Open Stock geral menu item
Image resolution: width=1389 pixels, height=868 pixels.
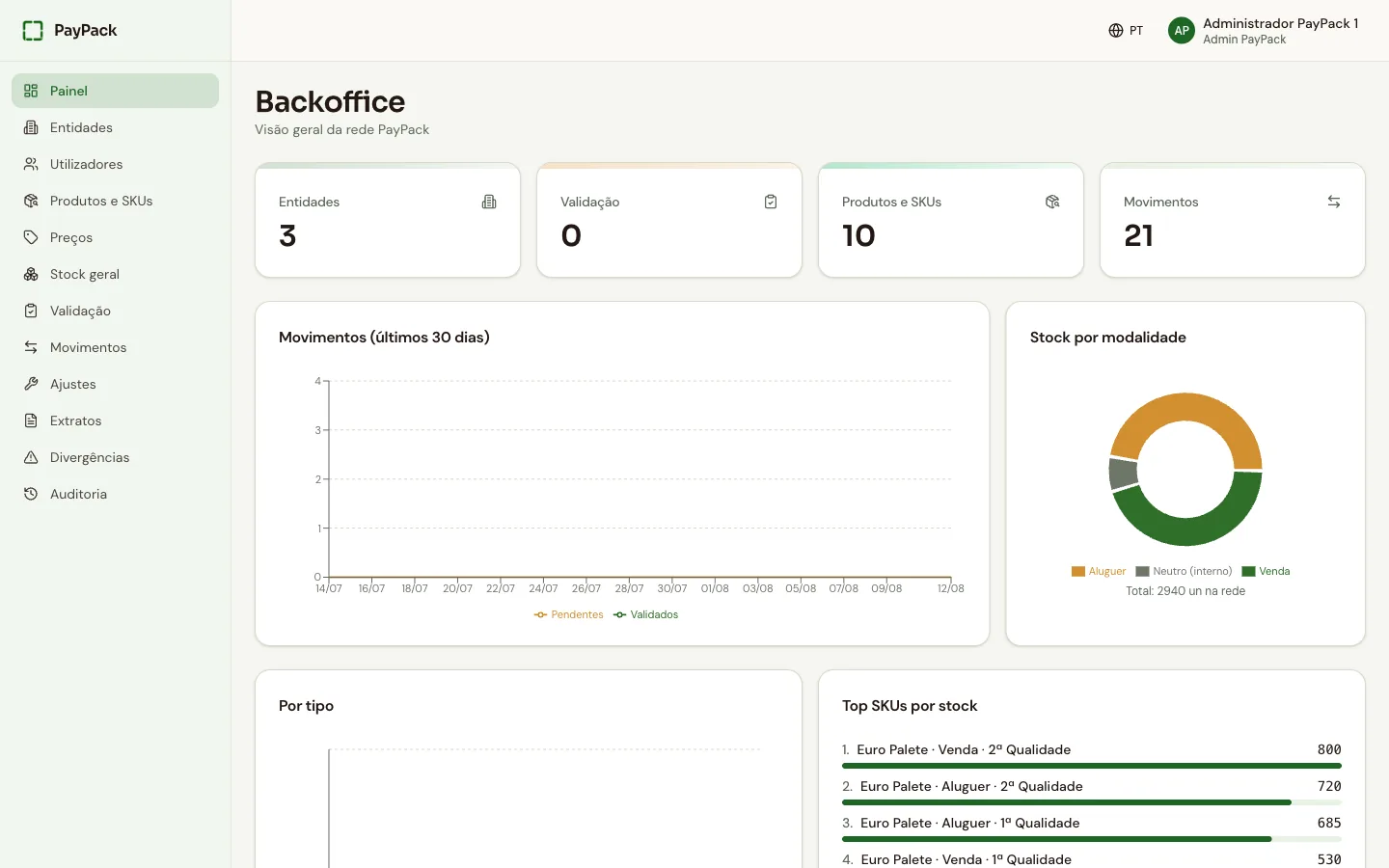[115, 274]
